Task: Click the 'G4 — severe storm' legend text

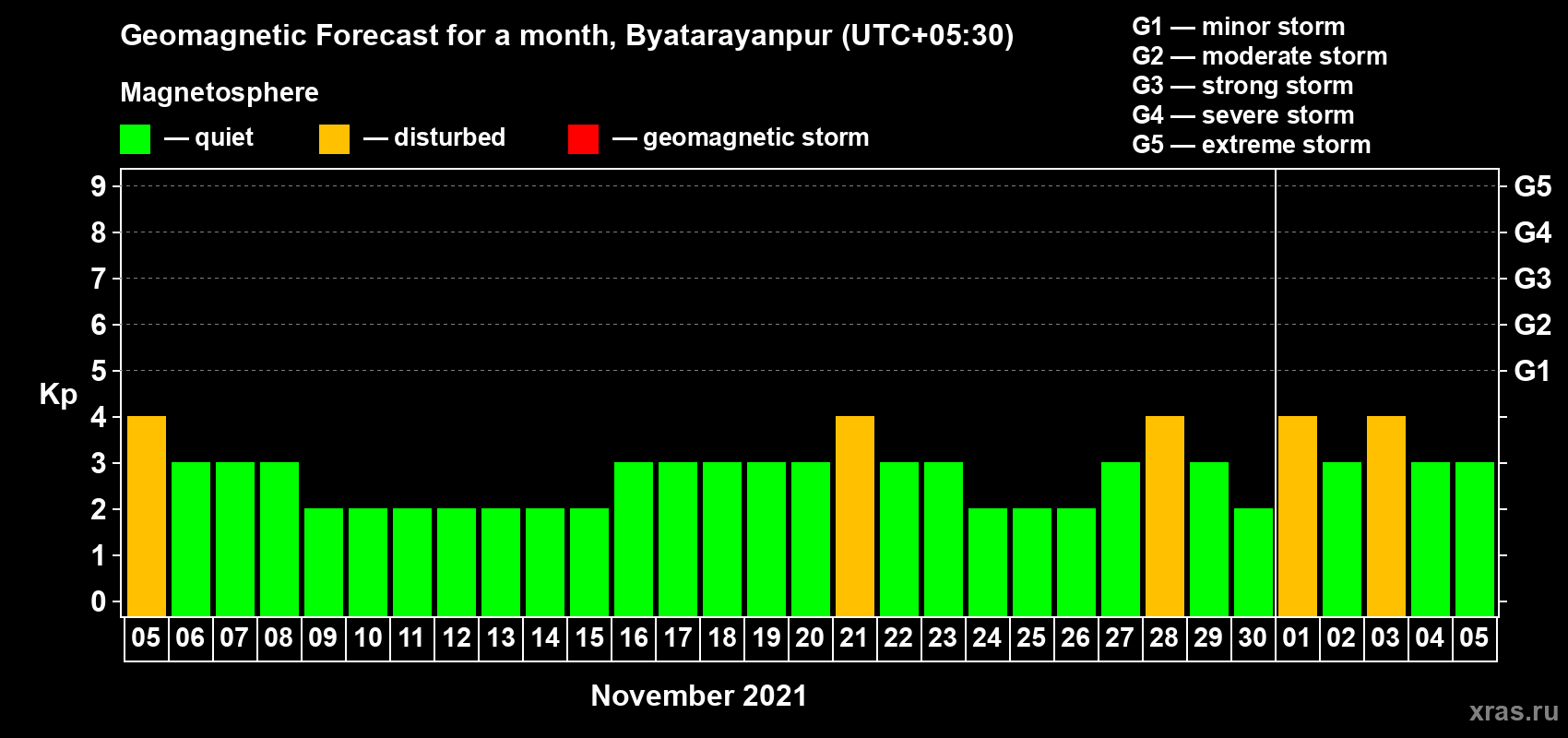Action: point(1243,115)
